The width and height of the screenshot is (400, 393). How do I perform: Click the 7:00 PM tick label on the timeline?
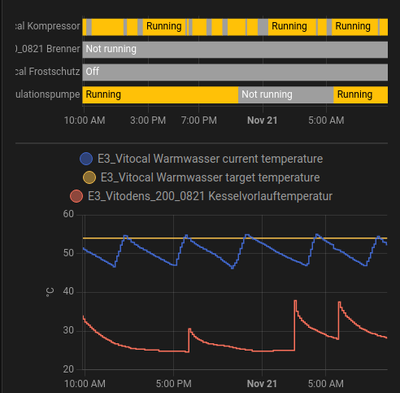tap(199, 120)
